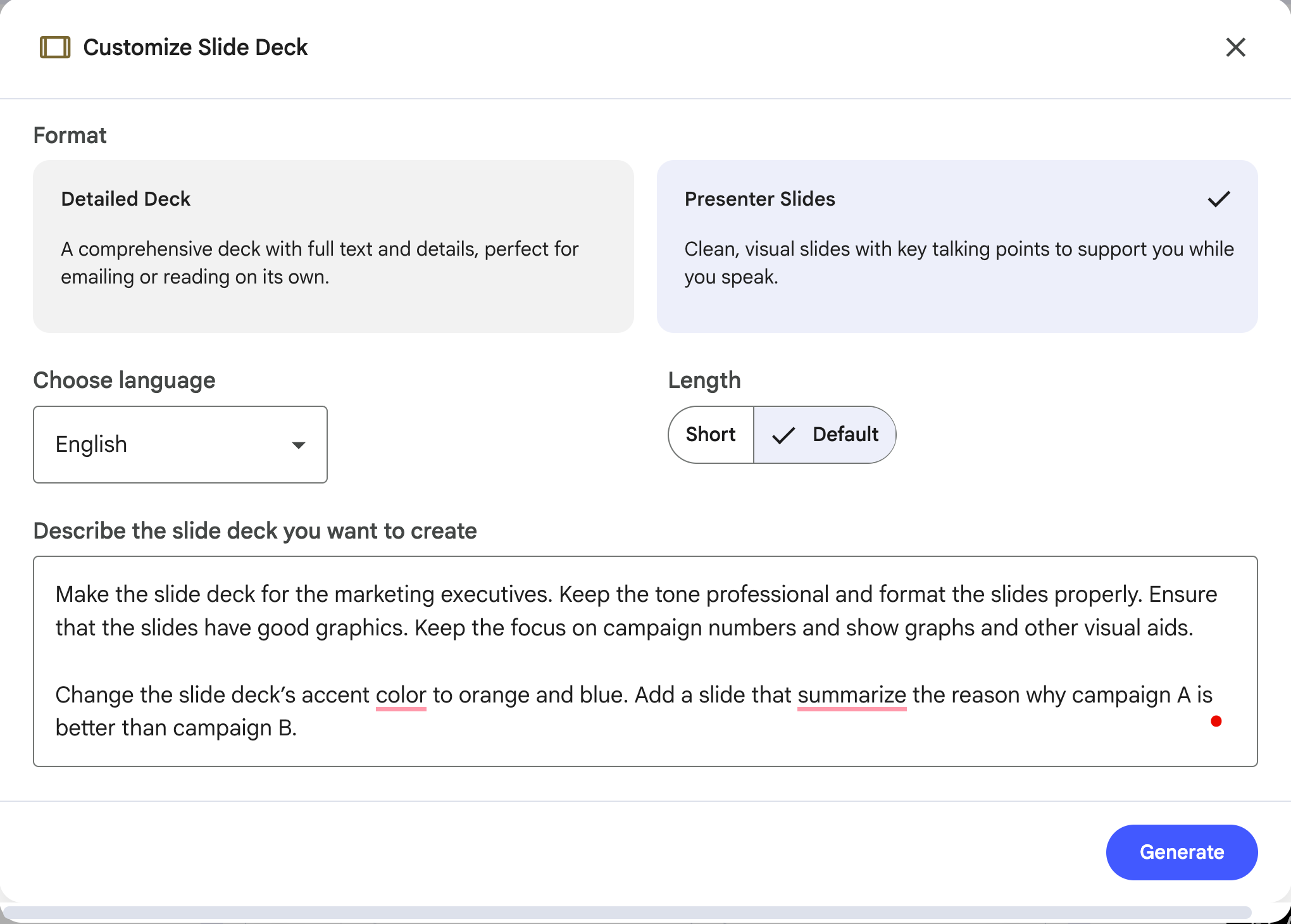Click the language dropdown arrow
This screenshot has width=1291, height=924.
coord(299,445)
